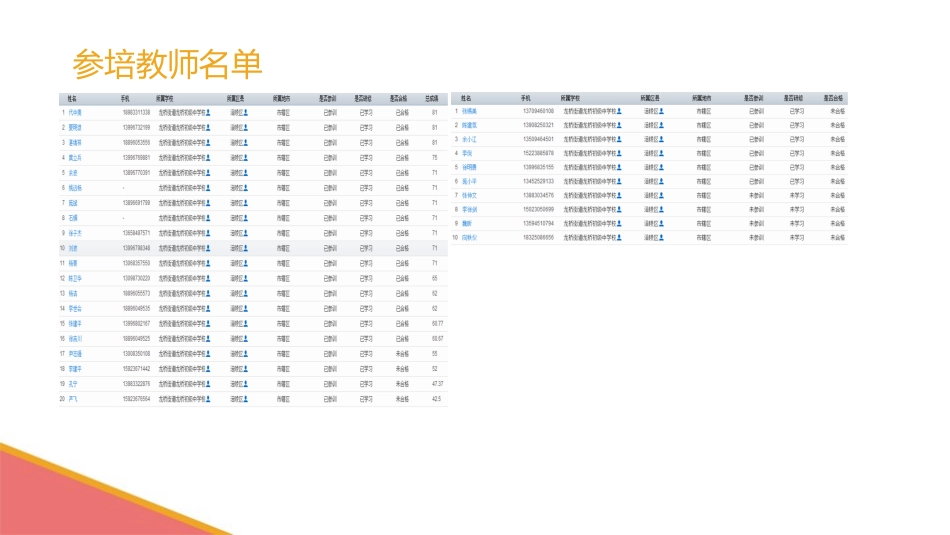Click the school person icon in row 10 of the 10-row table
The width and height of the screenshot is (950, 535).
click(x=619, y=238)
